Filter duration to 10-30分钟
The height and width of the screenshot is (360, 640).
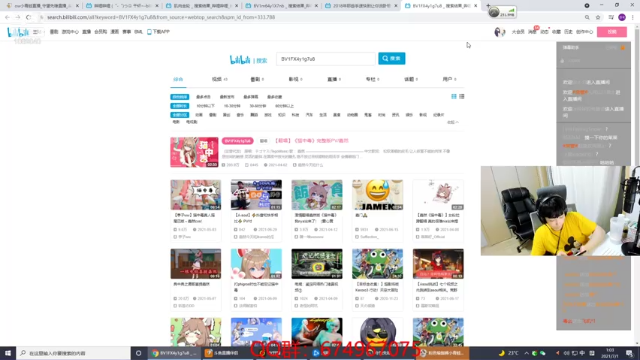point(232,106)
